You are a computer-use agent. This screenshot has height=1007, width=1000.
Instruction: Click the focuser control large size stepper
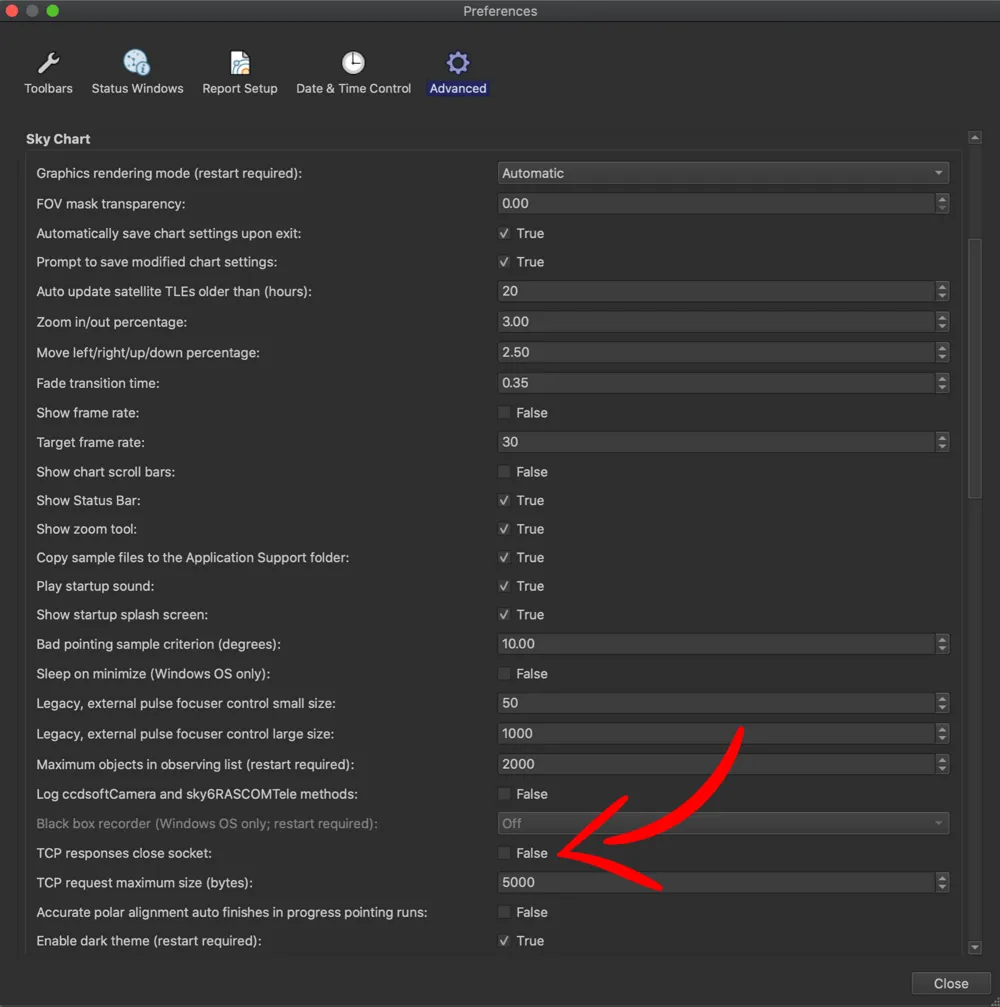942,733
